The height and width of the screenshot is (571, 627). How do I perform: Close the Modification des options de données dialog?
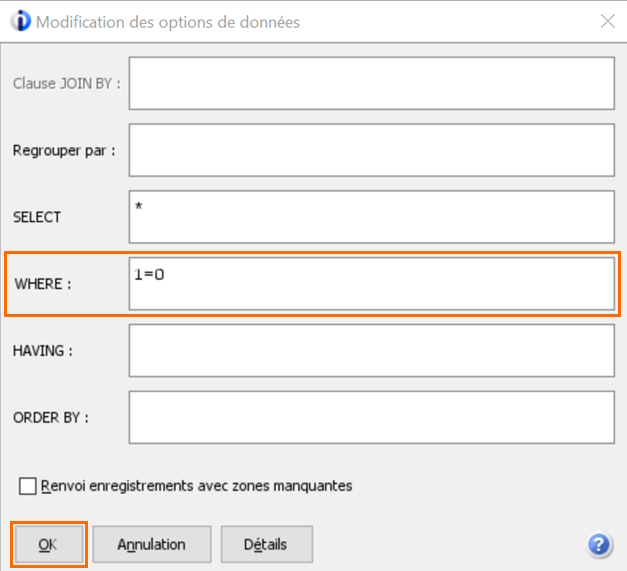pyautogui.click(x=607, y=21)
